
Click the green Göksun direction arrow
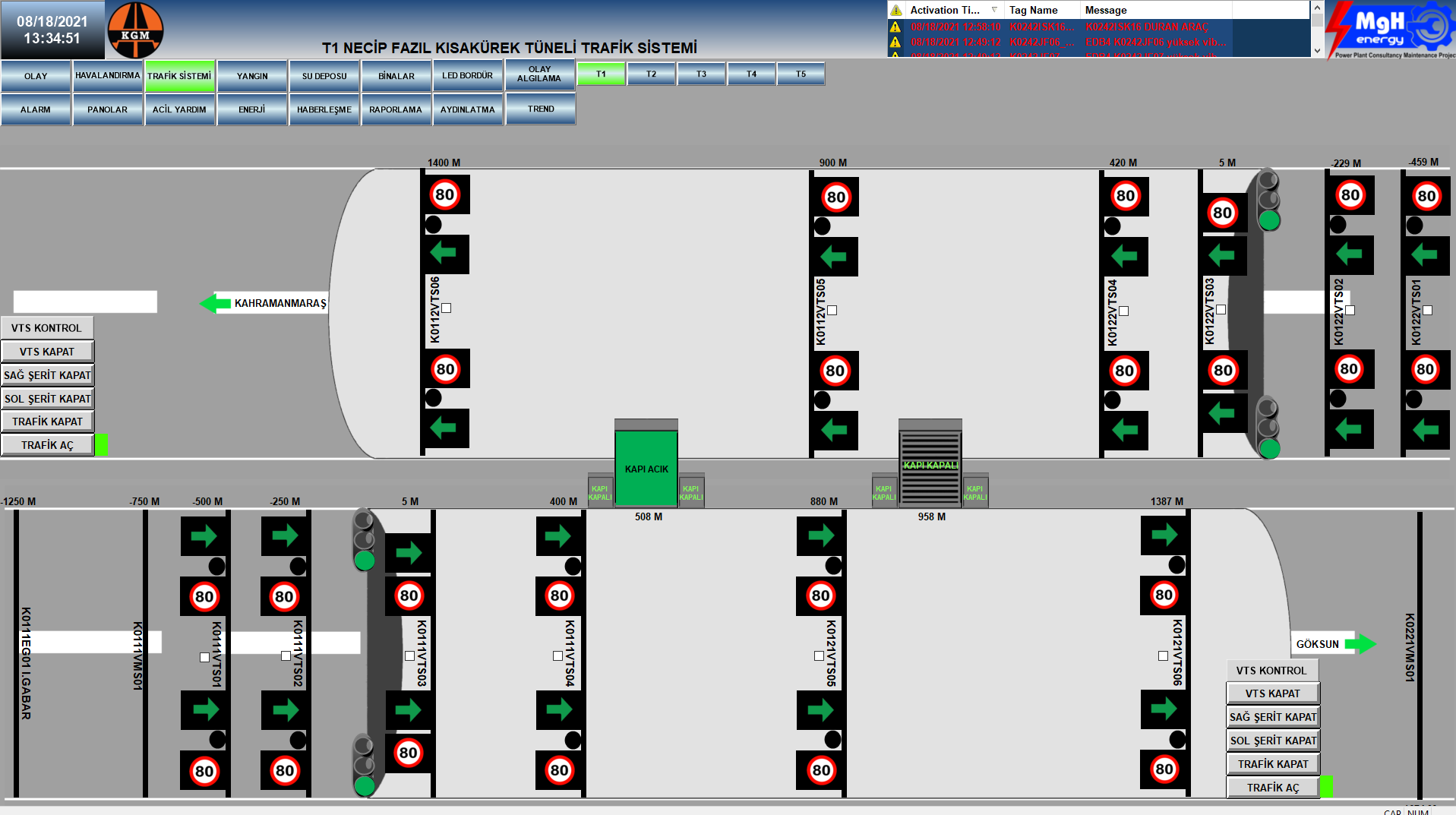[1360, 644]
